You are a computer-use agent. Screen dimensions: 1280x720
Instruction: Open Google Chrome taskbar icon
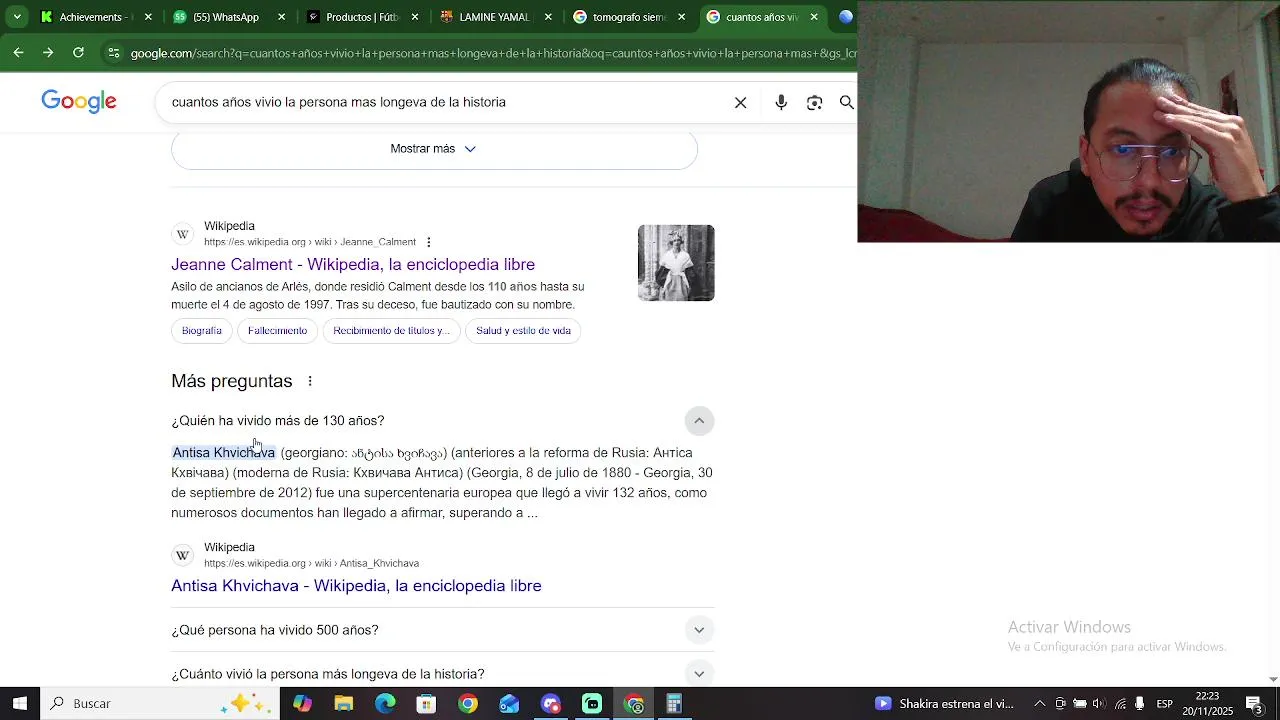tap(467, 704)
